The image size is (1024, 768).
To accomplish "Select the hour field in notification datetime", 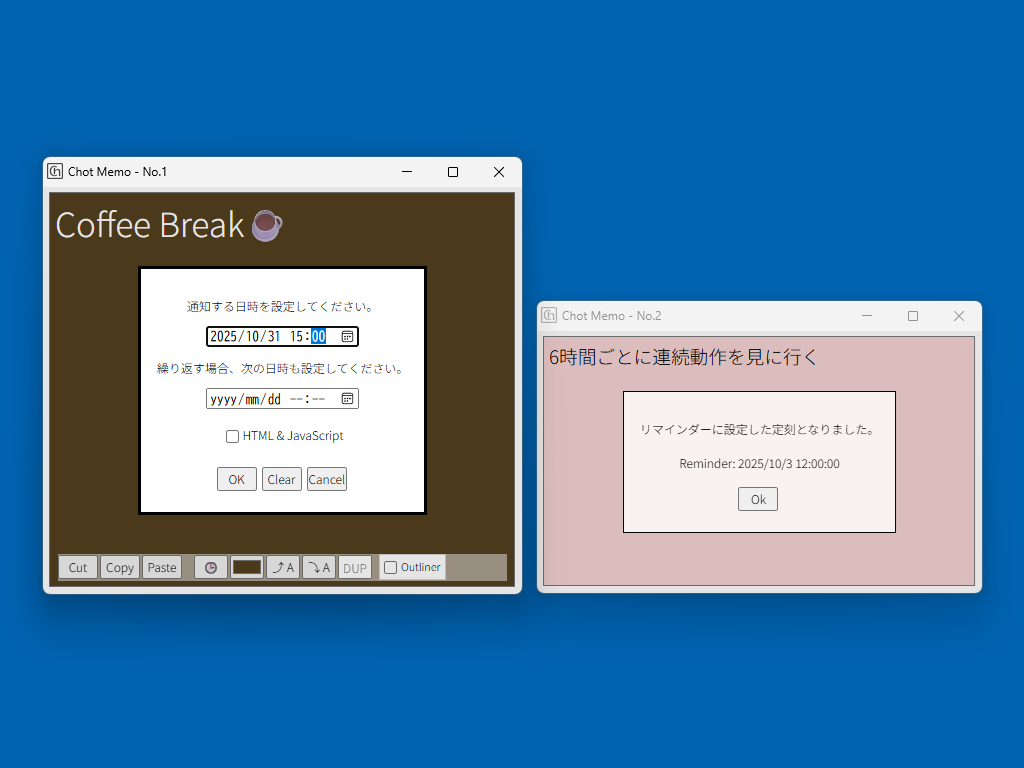I will (299, 337).
